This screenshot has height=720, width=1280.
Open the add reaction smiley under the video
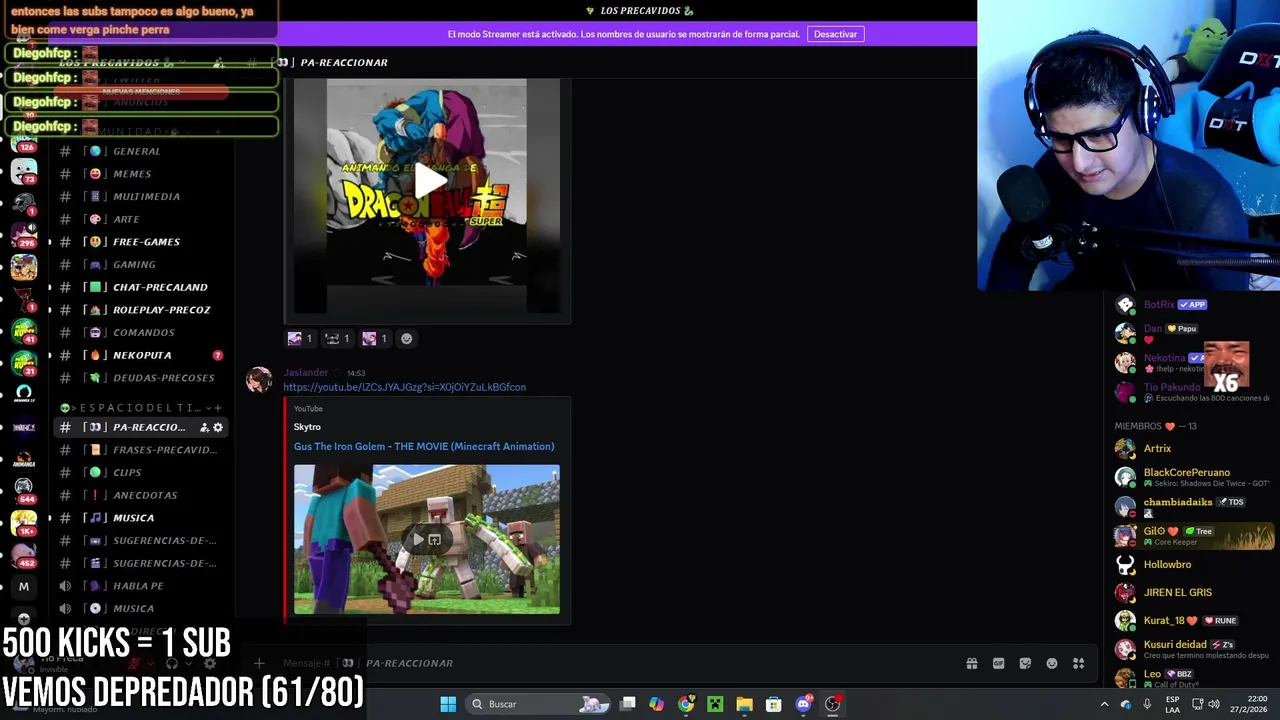(x=406, y=339)
